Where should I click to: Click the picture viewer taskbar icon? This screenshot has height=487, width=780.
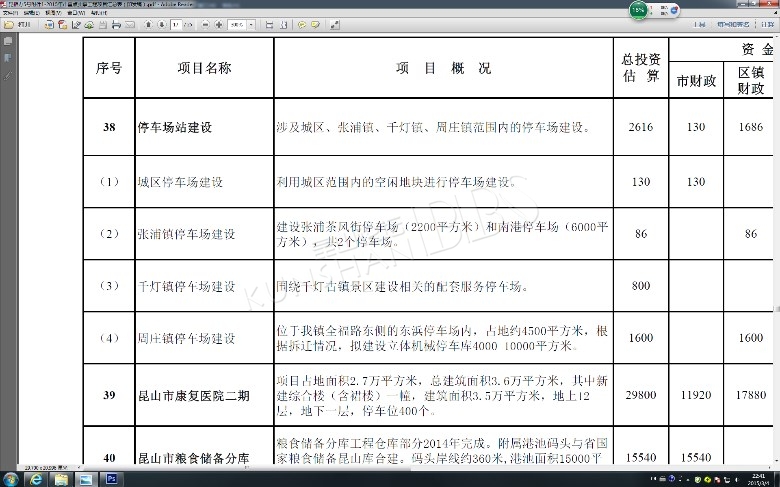86,479
